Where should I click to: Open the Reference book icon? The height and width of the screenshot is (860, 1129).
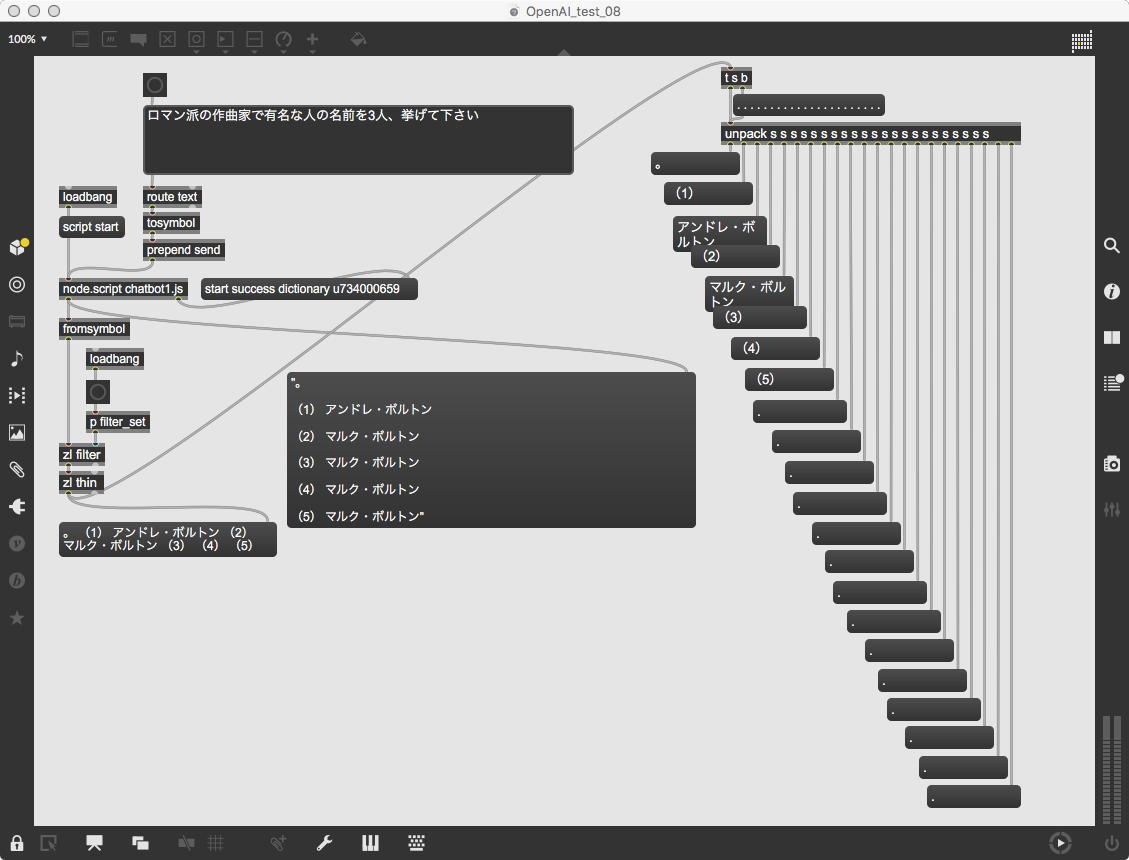click(x=1112, y=337)
